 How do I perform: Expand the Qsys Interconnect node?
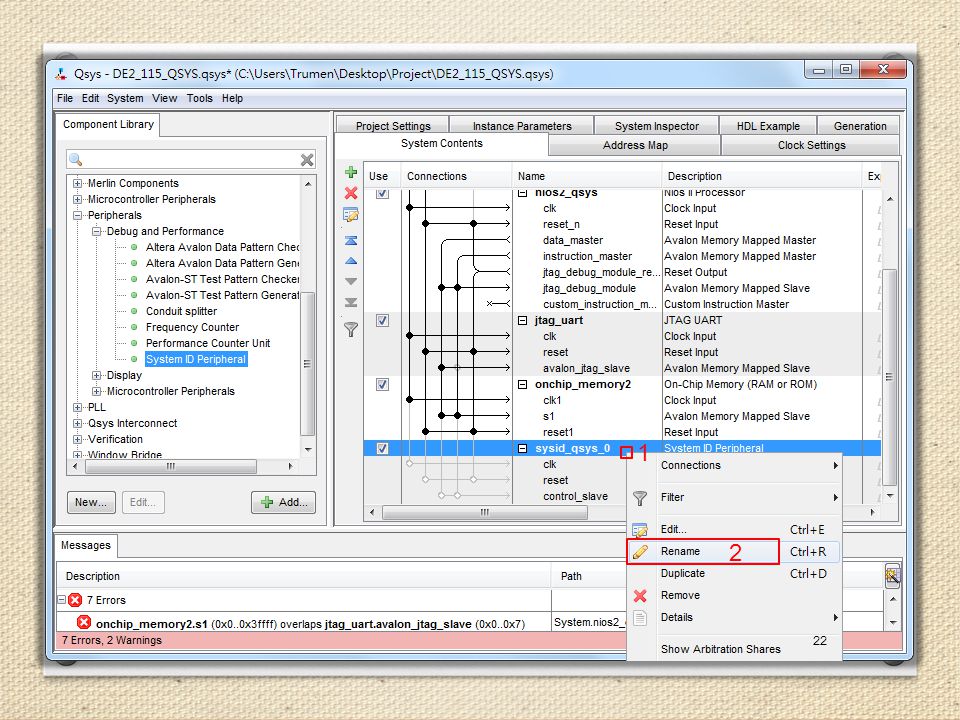[77, 422]
